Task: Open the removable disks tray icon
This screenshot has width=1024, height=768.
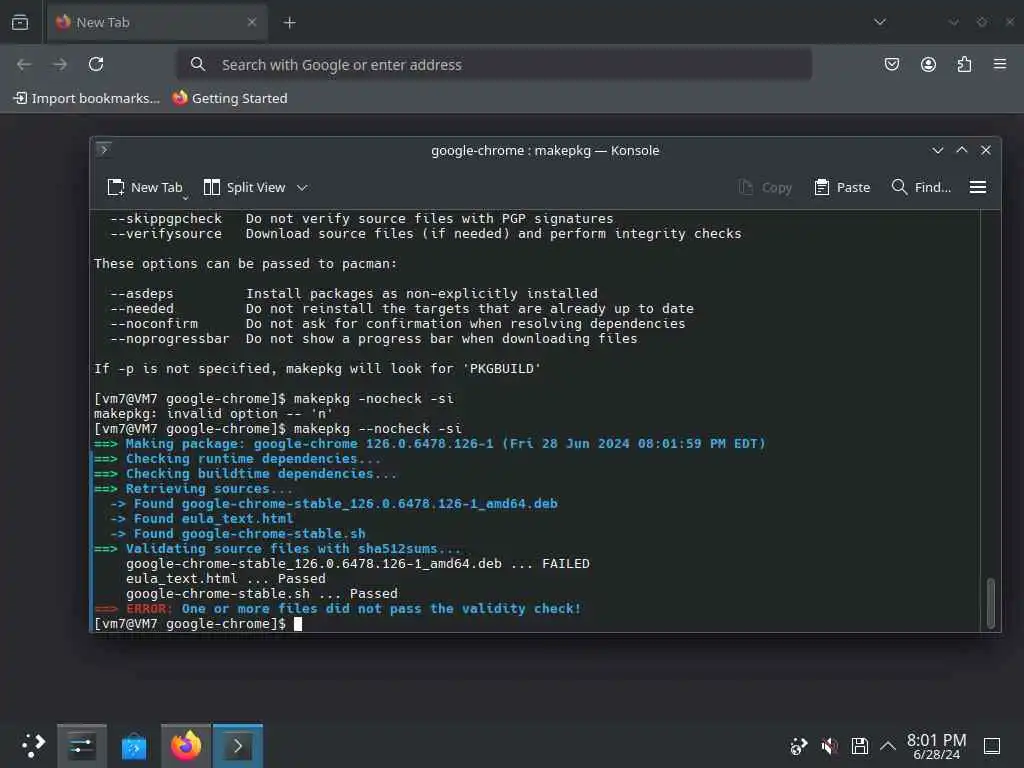Action: point(859,746)
